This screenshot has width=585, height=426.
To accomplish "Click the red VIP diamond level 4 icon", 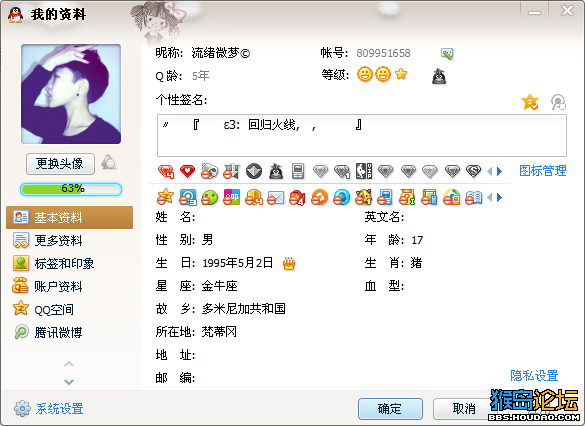I will click(166, 171).
